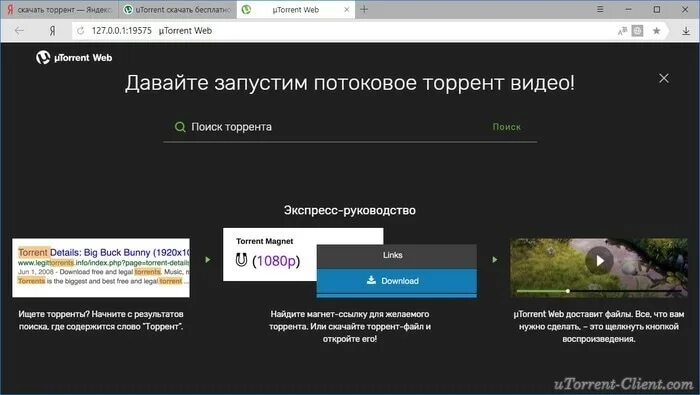Open a new tab with the plus button

click(364, 9)
